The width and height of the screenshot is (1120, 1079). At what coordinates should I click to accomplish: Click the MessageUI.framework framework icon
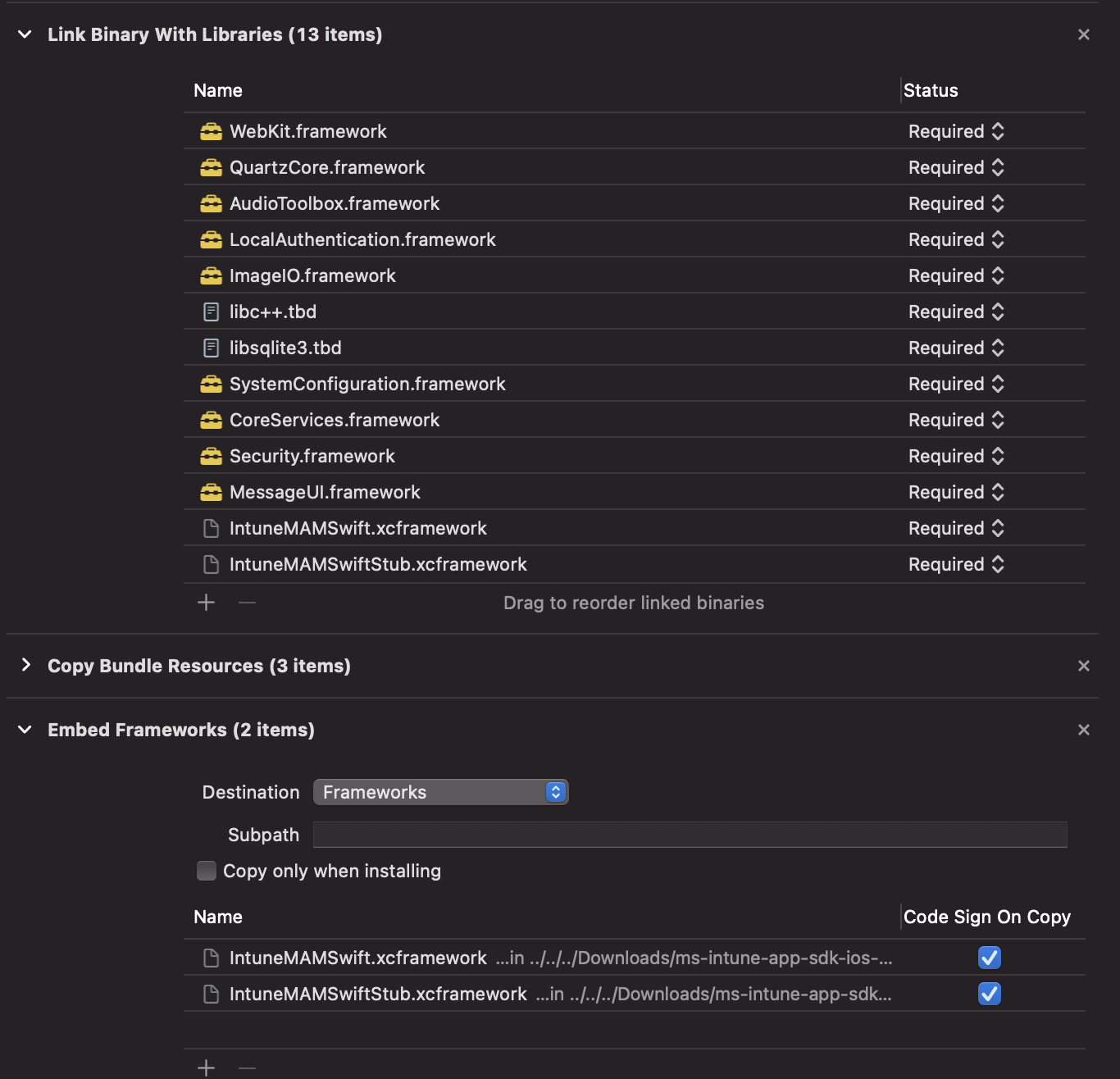pos(211,492)
